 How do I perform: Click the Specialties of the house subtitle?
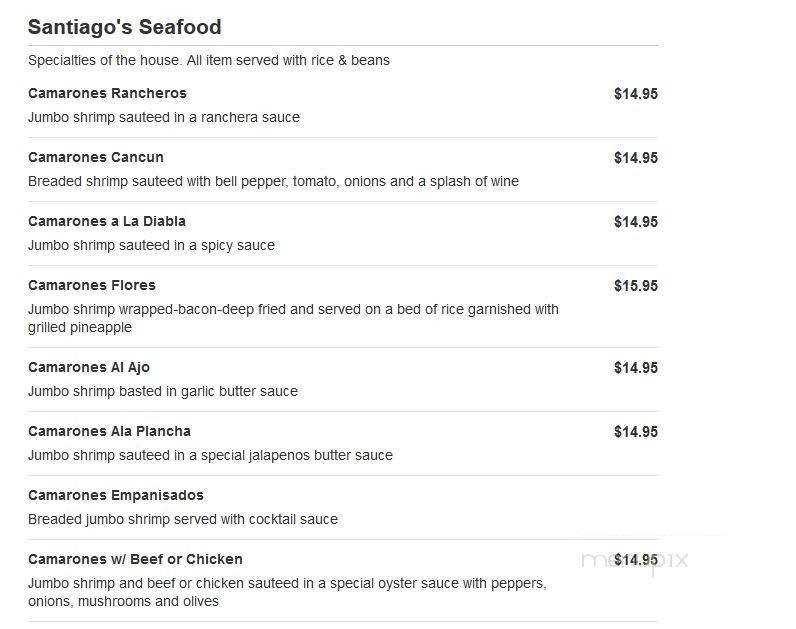click(209, 60)
